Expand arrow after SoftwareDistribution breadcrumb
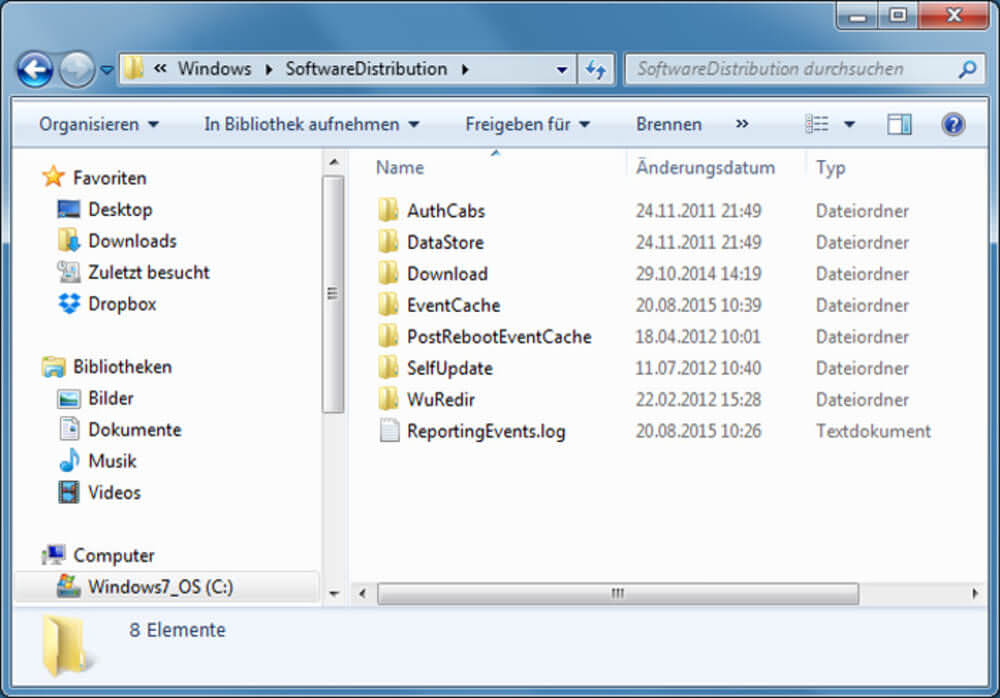The width and height of the screenshot is (1000, 698). 465,69
